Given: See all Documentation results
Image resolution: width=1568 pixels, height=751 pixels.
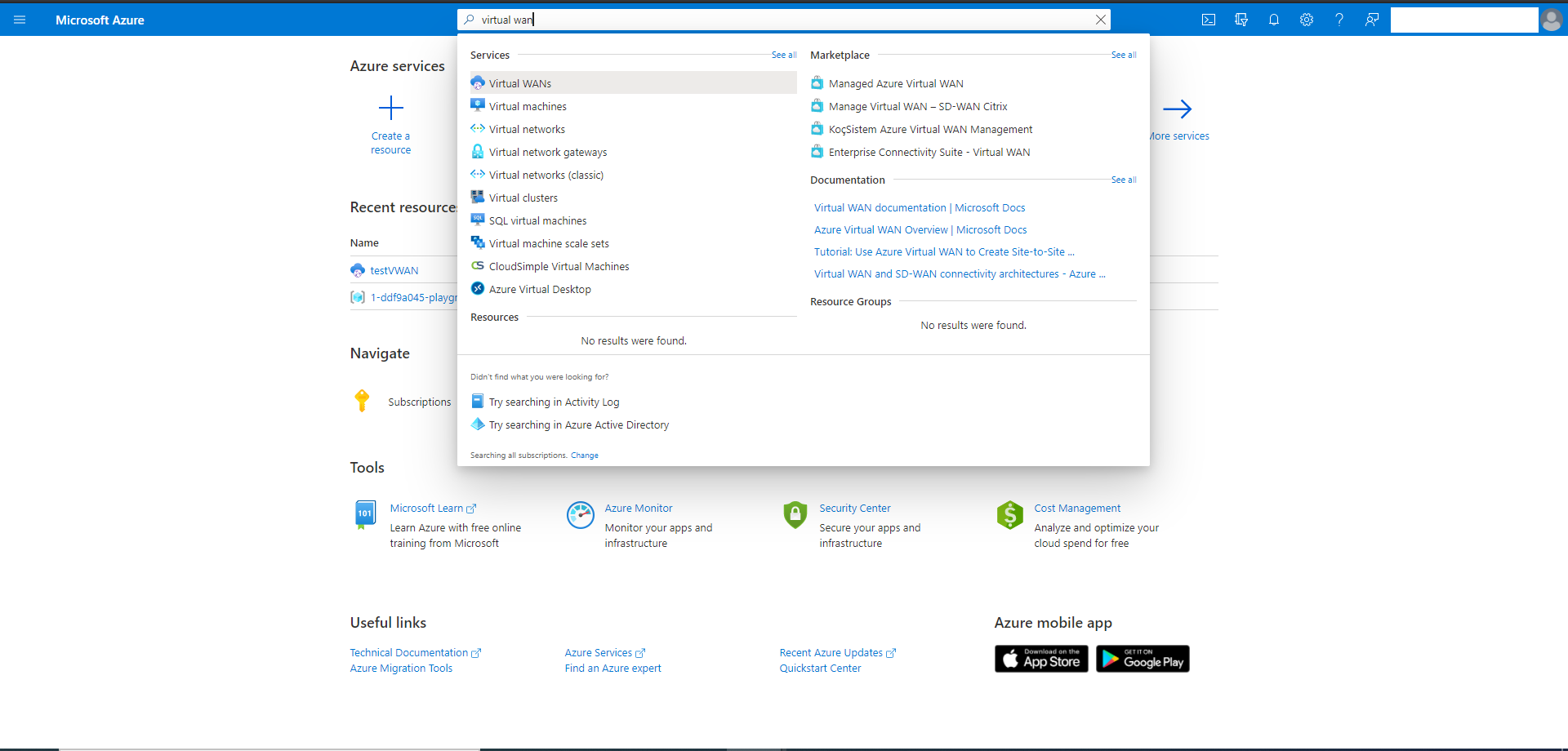Looking at the screenshot, I should pyautogui.click(x=1124, y=180).
